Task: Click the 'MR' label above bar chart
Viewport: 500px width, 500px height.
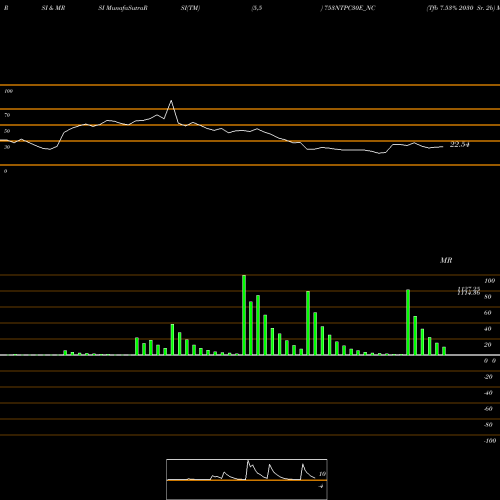Action: (x=446, y=260)
